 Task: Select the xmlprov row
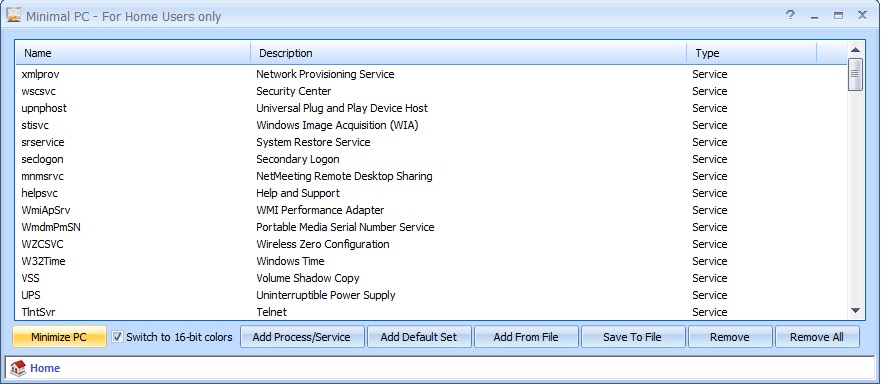(432, 74)
